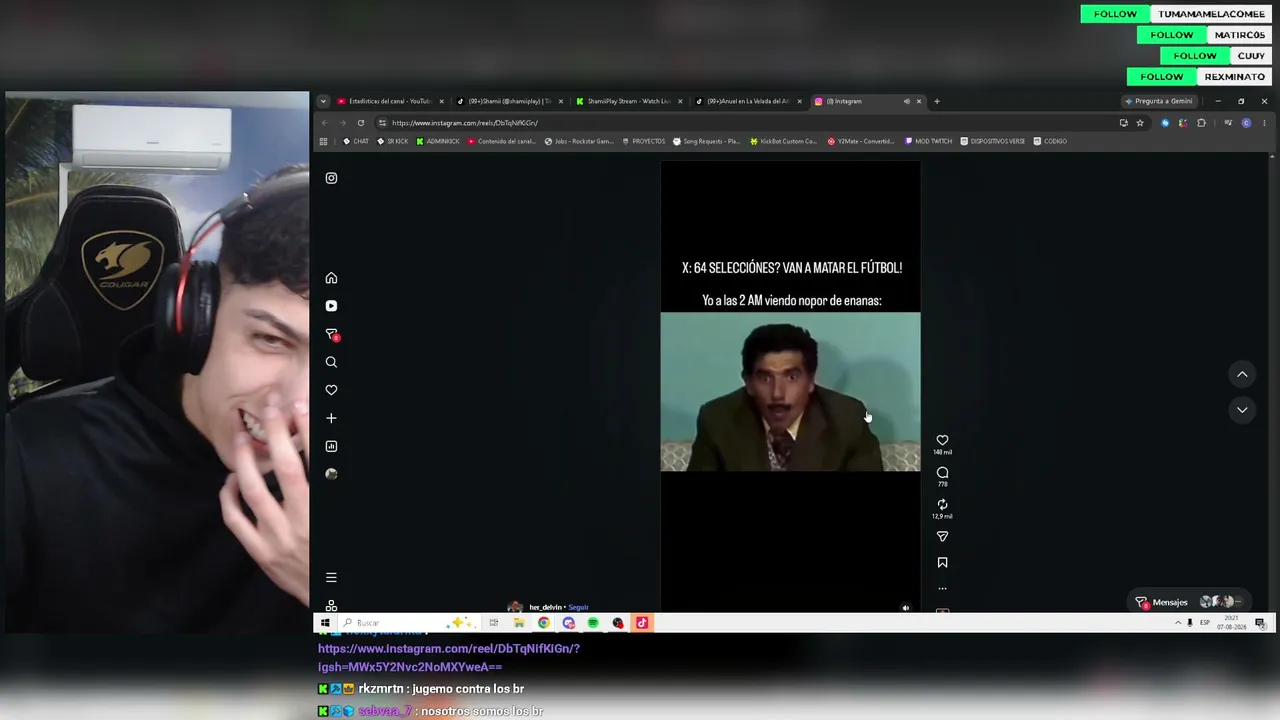Viewport: 1280px width, 720px height.
Task: Open Notifications heart in sidebar
Action: point(331,390)
